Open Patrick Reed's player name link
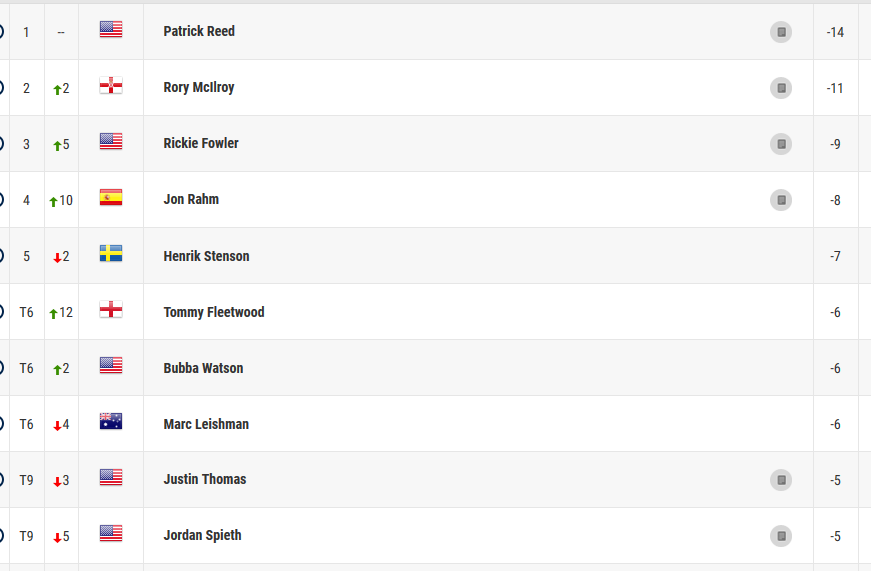Viewport: 871px width, 571px height. pyautogui.click(x=199, y=32)
